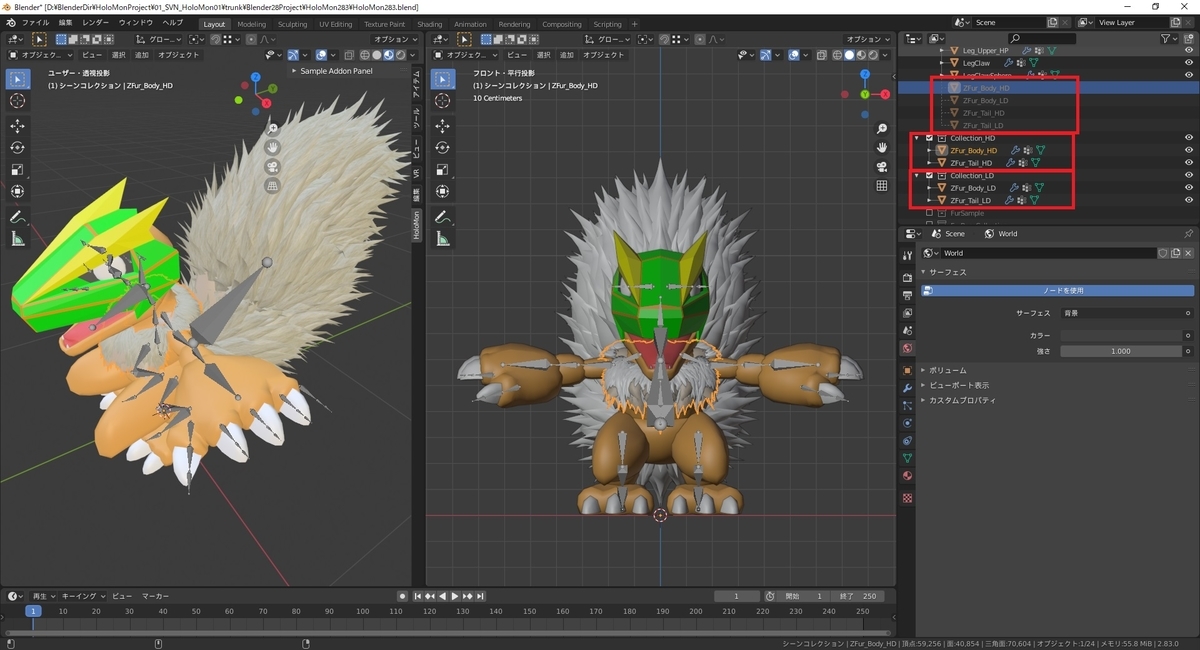Hide LegClaw object via its eye icon

click(x=1189, y=63)
